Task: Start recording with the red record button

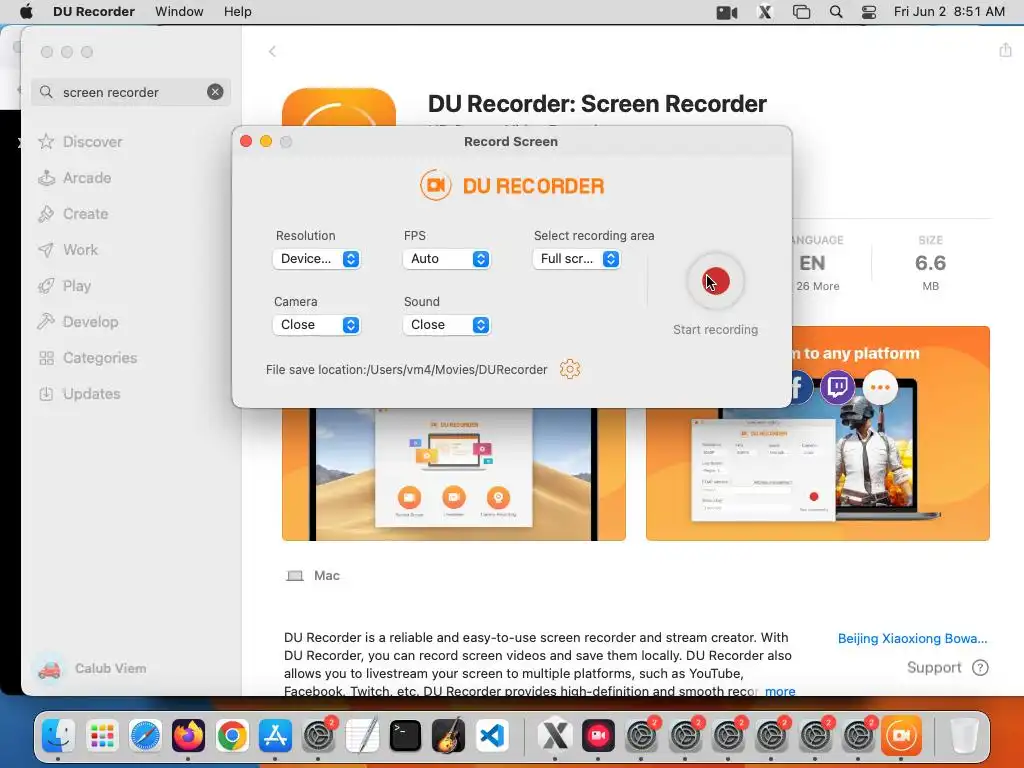Action: click(716, 281)
